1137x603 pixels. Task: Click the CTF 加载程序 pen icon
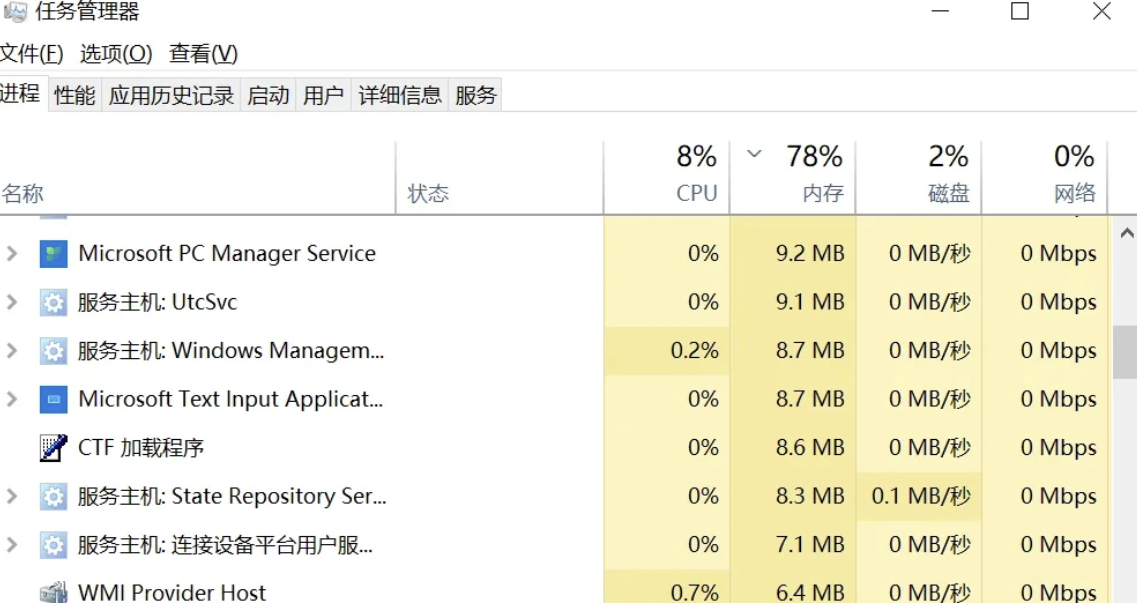click(53, 448)
